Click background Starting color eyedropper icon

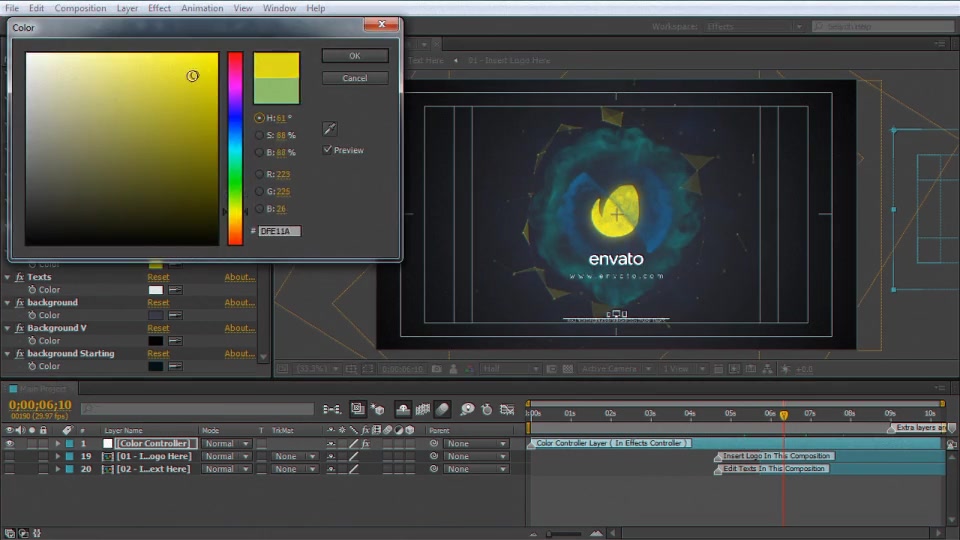[175, 366]
